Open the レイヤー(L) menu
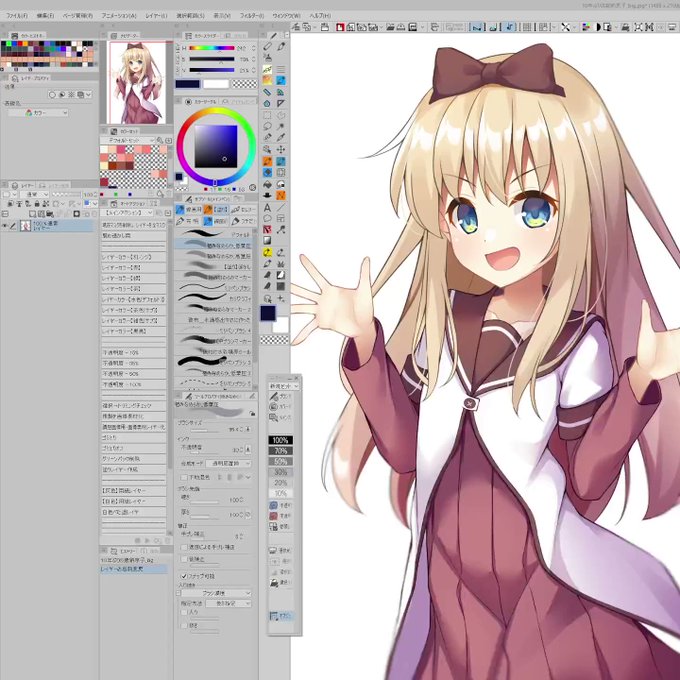Viewport: 680px width, 680px height. (x=156, y=16)
